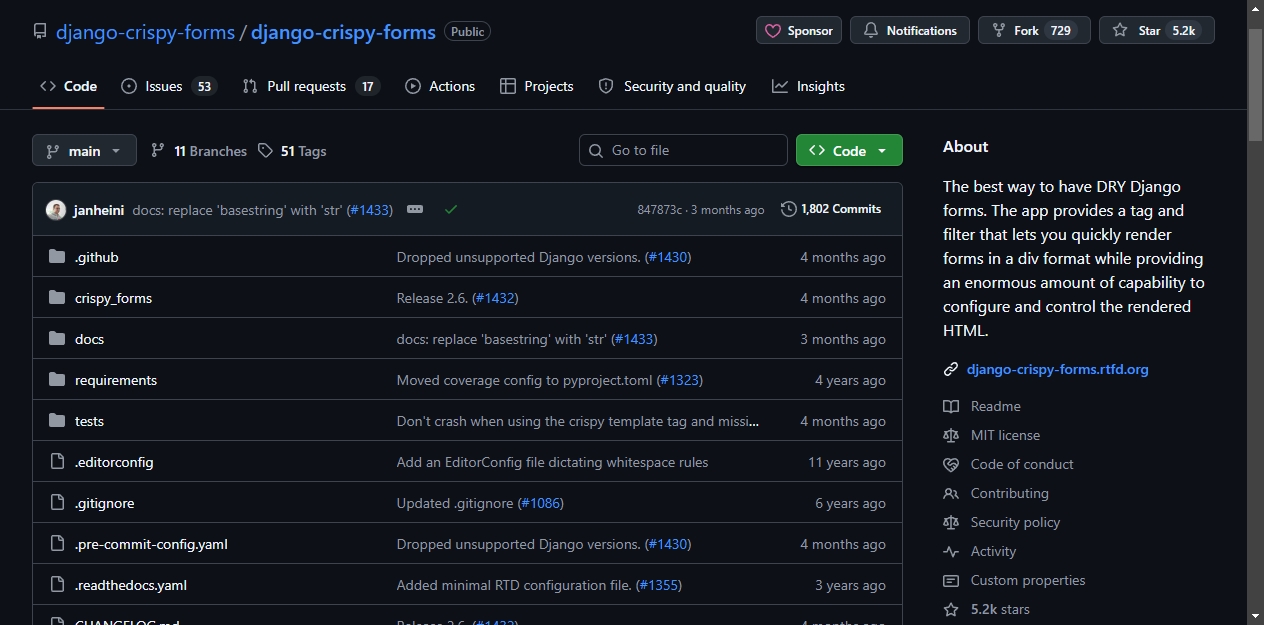Open the tests row commit message
Screen dimensions: 1264x625
pos(578,421)
